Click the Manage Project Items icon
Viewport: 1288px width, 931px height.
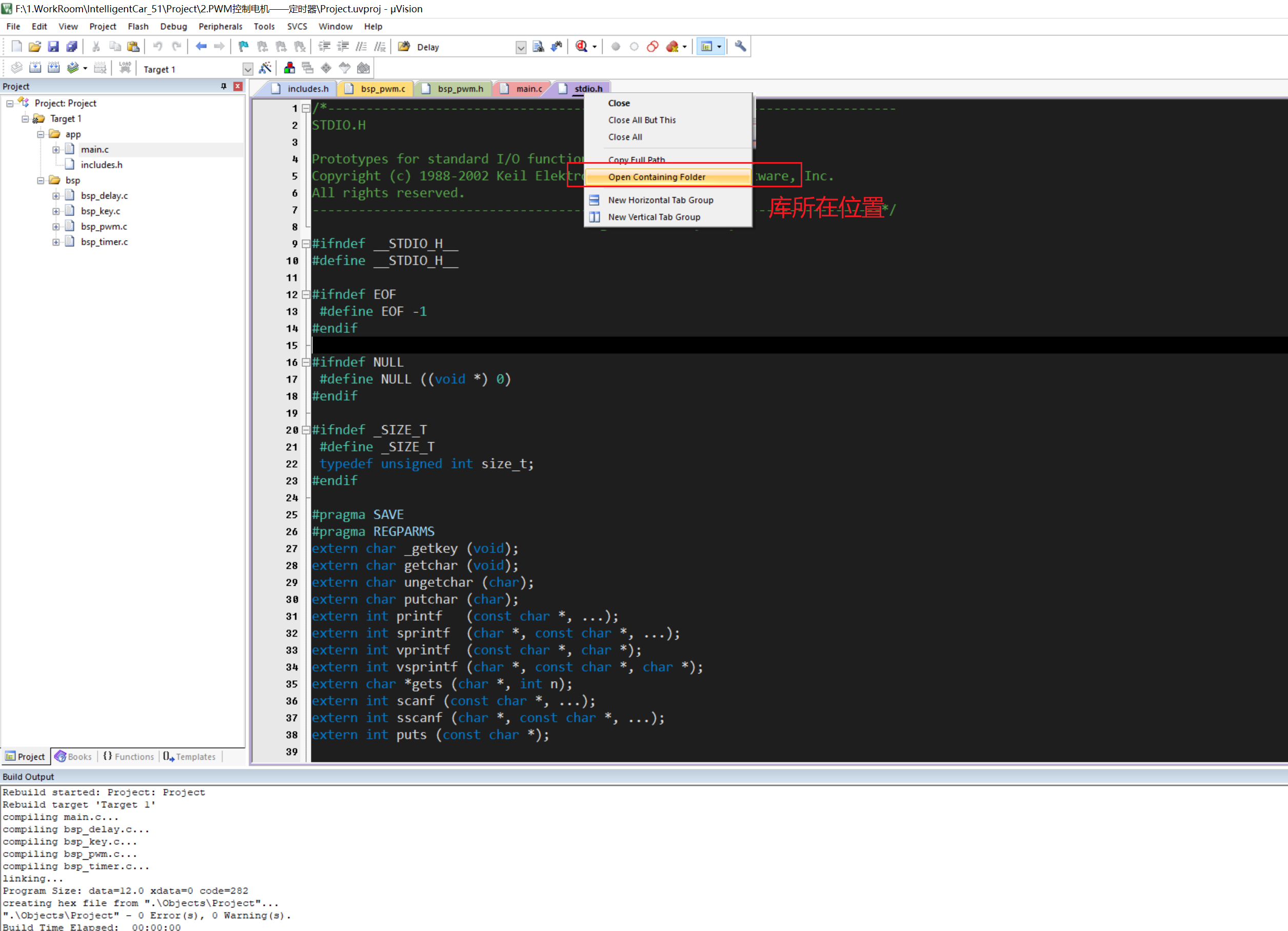[289, 69]
